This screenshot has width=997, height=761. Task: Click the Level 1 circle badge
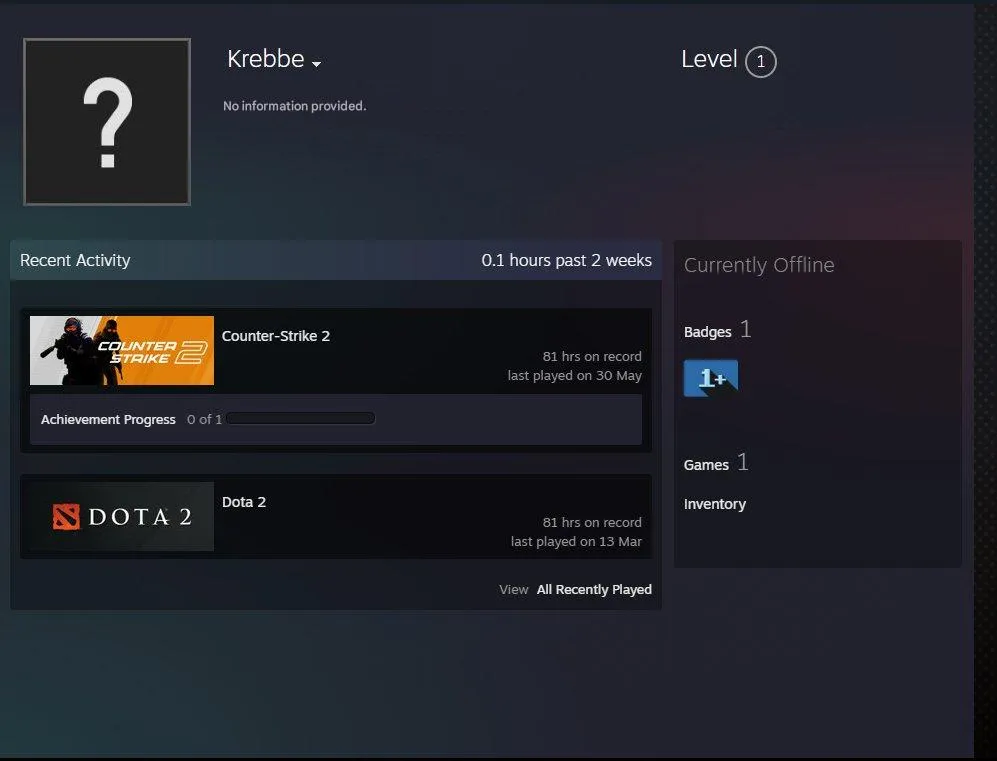click(759, 61)
